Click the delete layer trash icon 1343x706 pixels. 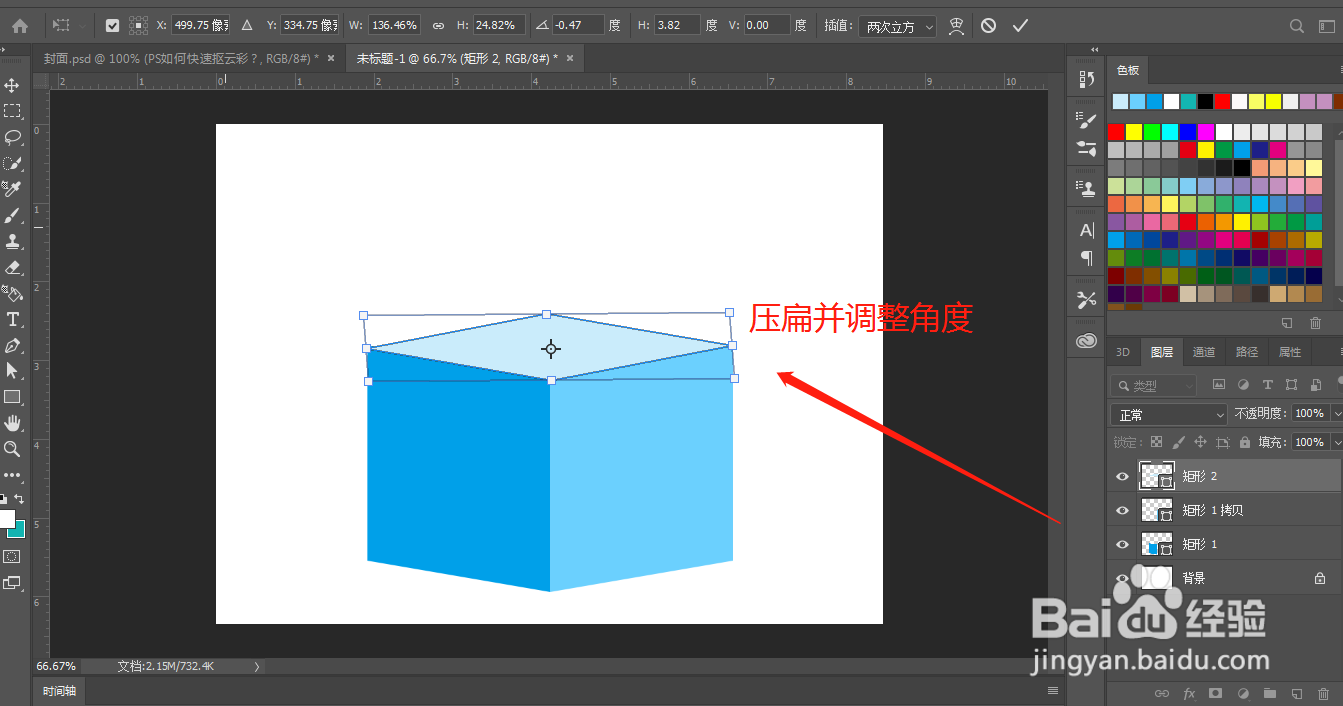click(x=1323, y=692)
